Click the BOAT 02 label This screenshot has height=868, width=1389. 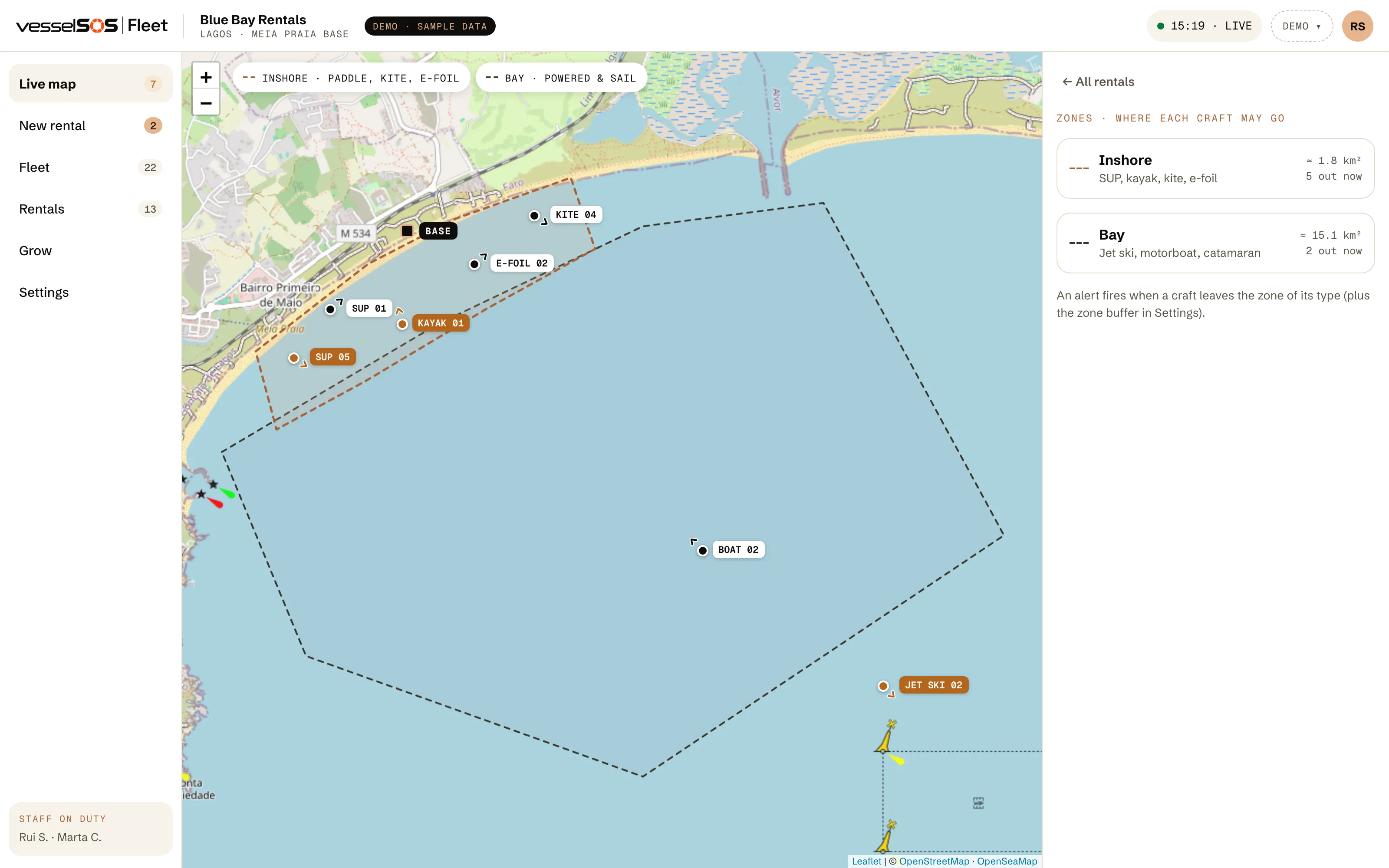[738, 549]
